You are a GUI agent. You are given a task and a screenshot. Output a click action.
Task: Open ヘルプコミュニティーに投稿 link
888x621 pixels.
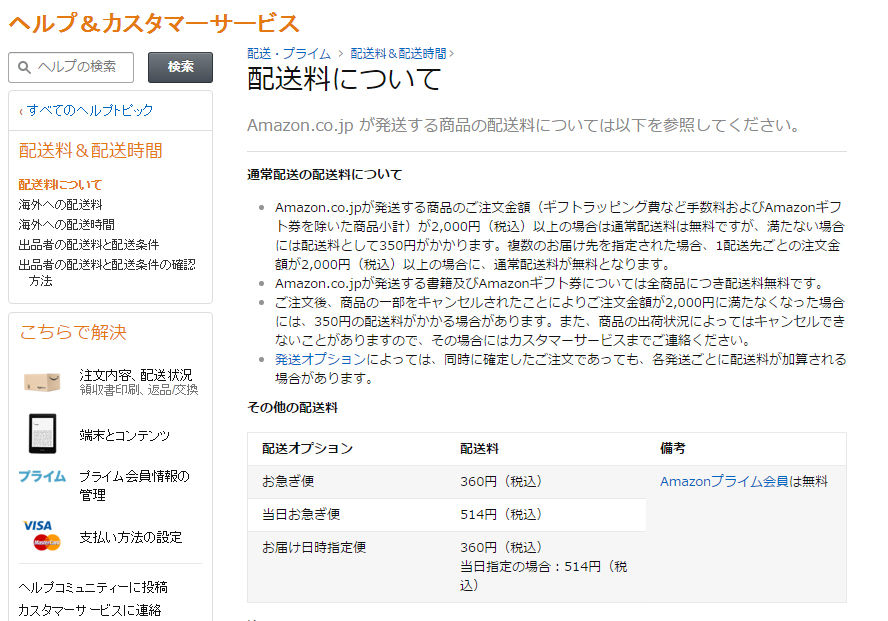point(93,588)
